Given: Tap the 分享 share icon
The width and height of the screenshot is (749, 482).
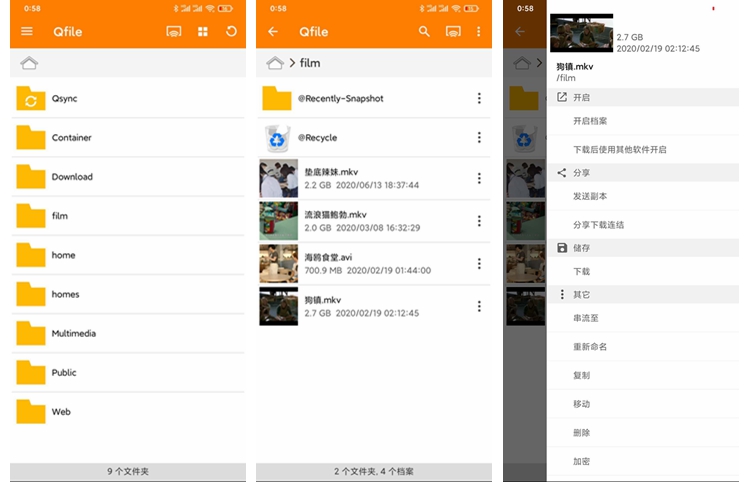Looking at the screenshot, I should [562, 172].
